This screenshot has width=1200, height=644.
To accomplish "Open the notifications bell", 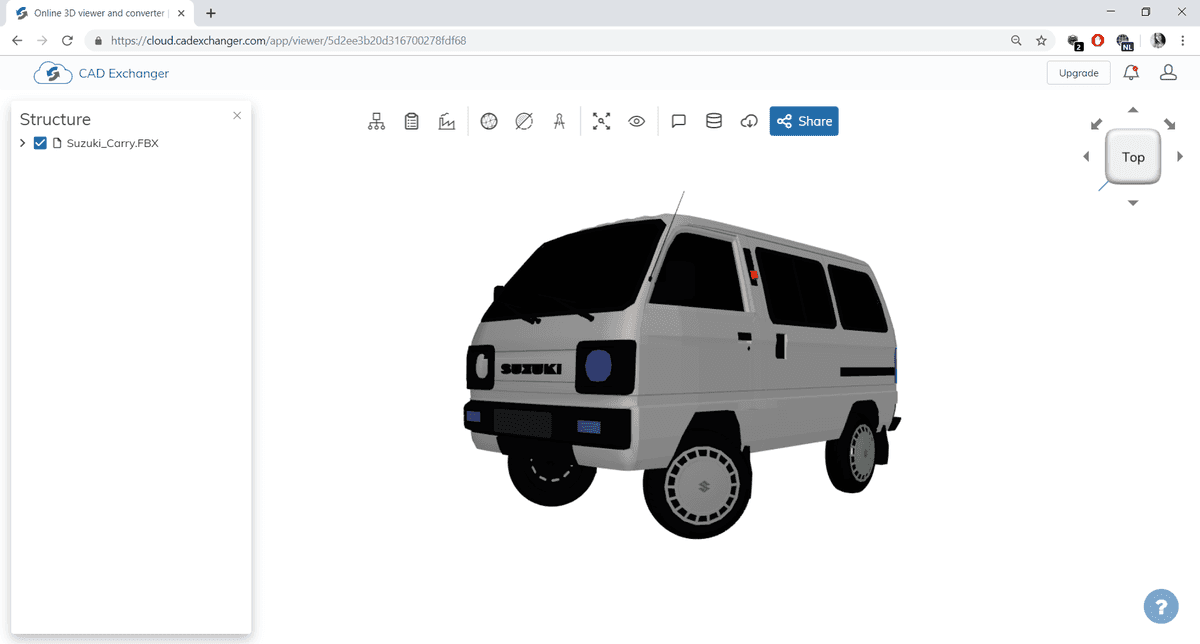I will 1131,73.
